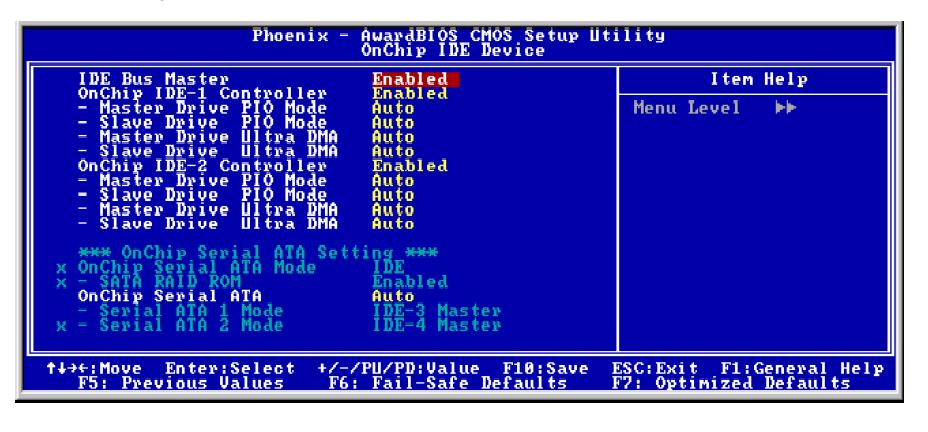This screenshot has width=928, height=432.
Task: Click the IDE-4 Master value
Action: pyautogui.click(x=437, y=325)
